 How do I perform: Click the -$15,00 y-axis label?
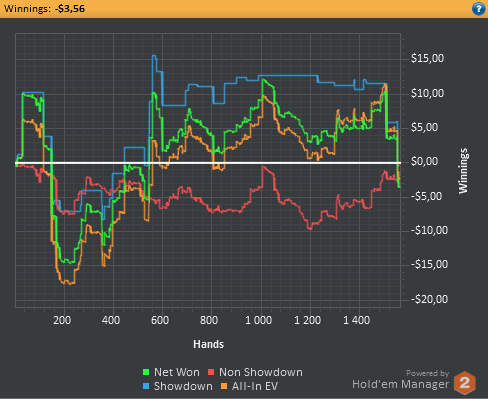(429, 265)
